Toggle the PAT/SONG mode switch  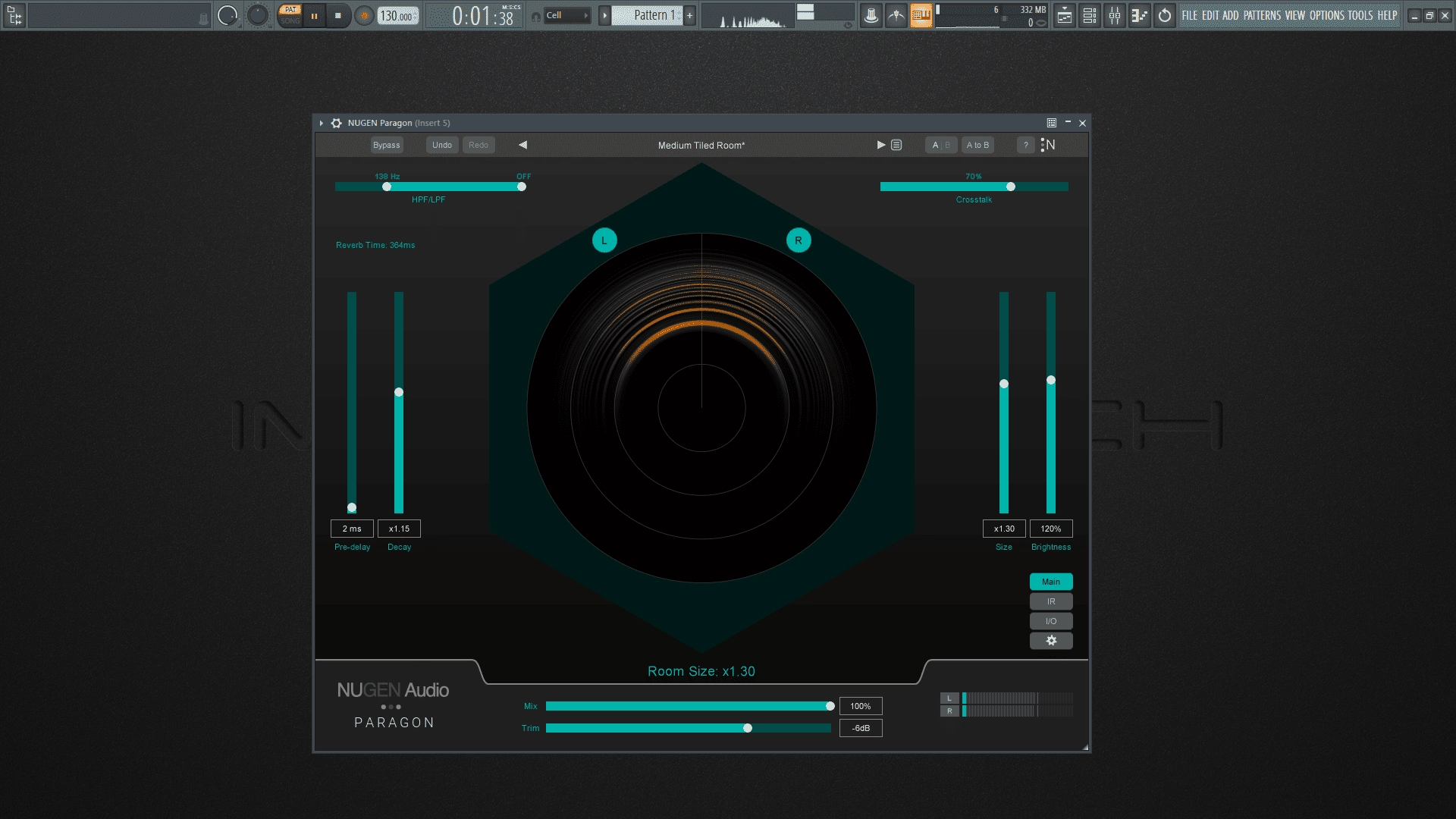(x=290, y=15)
